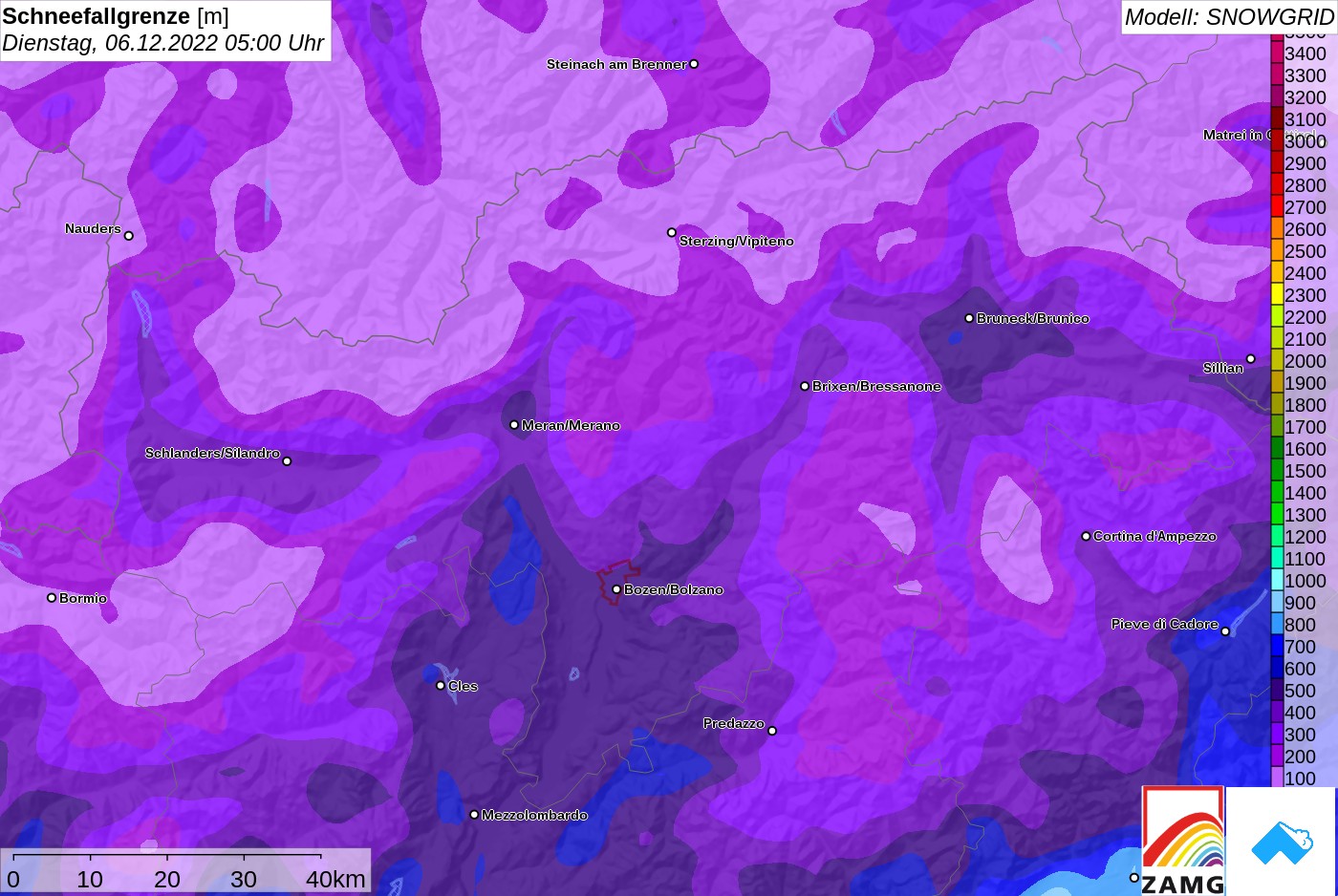
Task: Click the ZAMG rainbow logo
Action: point(1183,841)
